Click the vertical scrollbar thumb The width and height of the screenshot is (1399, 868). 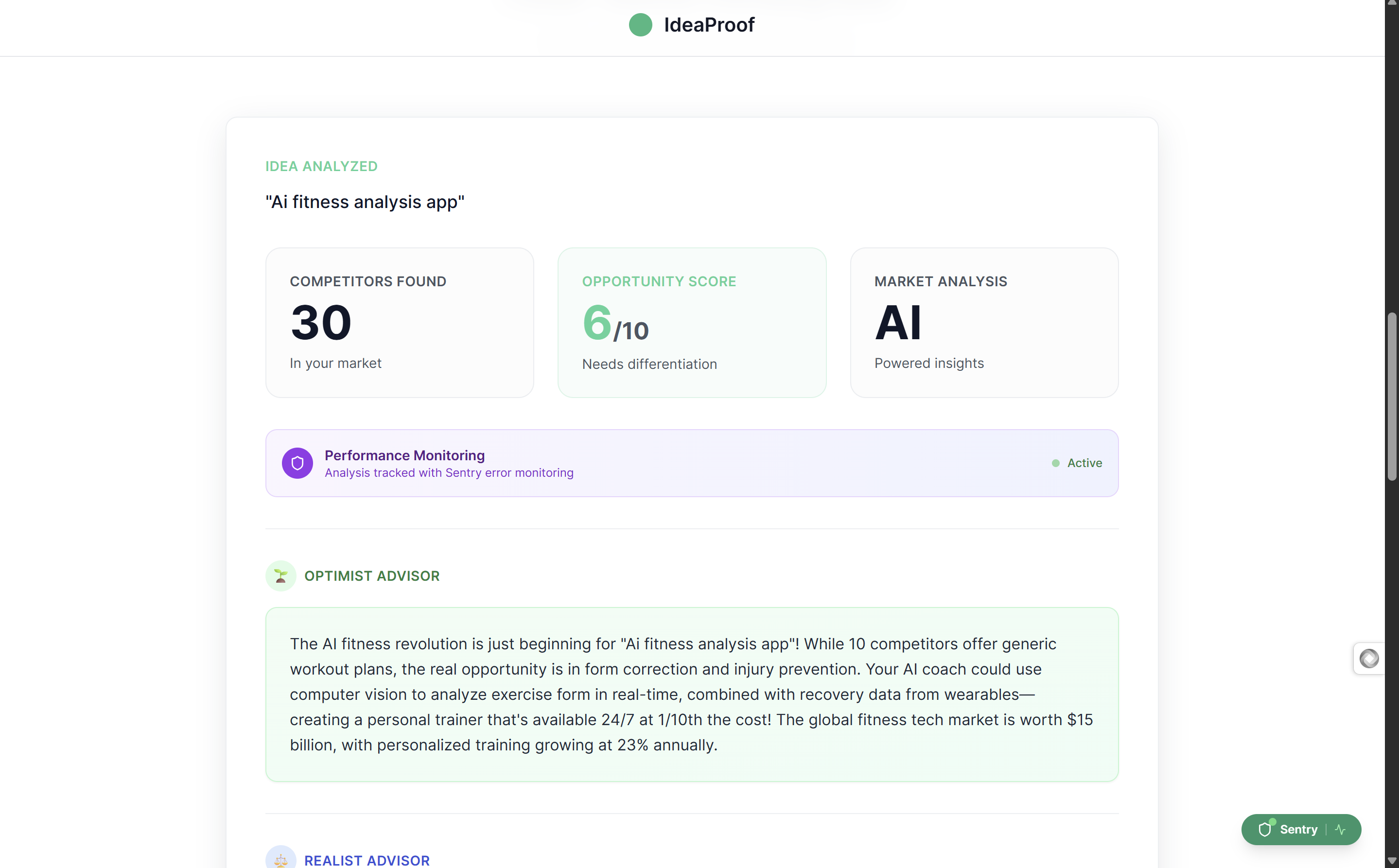click(x=1392, y=396)
